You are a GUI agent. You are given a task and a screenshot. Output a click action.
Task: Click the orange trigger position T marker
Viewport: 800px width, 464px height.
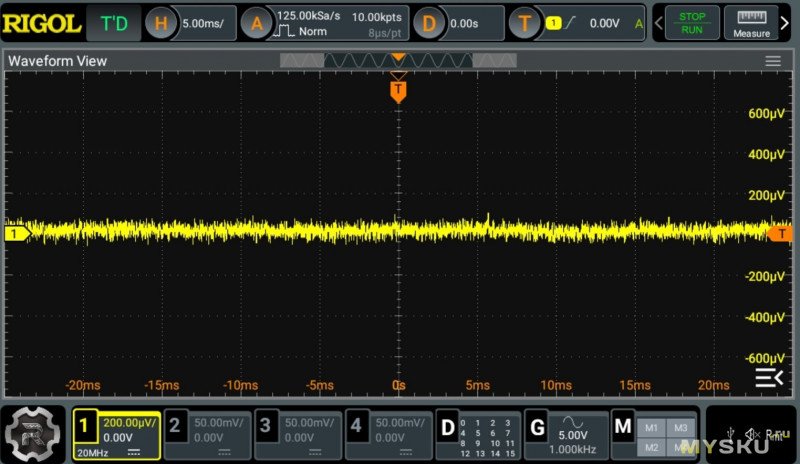coord(398,91)
